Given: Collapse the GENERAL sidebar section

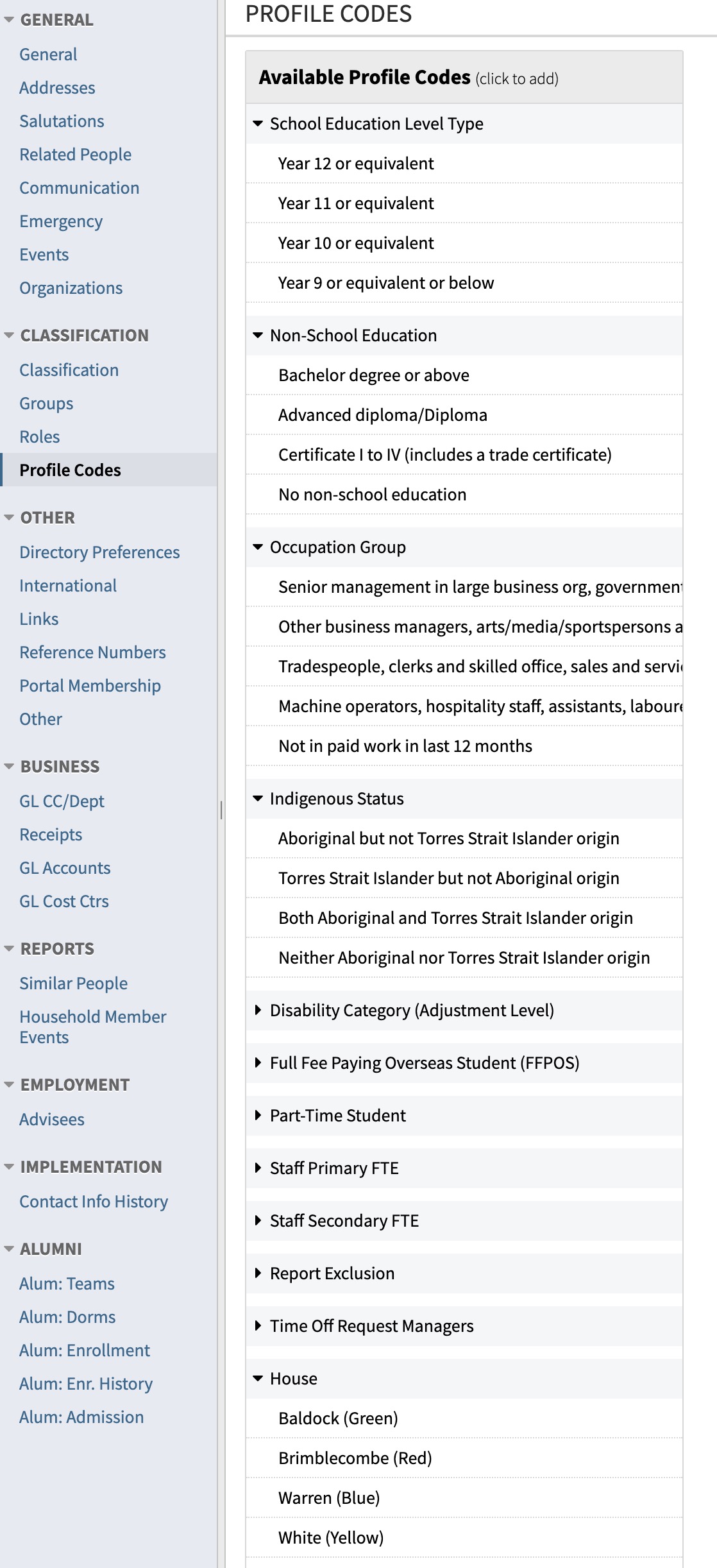Looking at the screenshot, I should (9, 20).
